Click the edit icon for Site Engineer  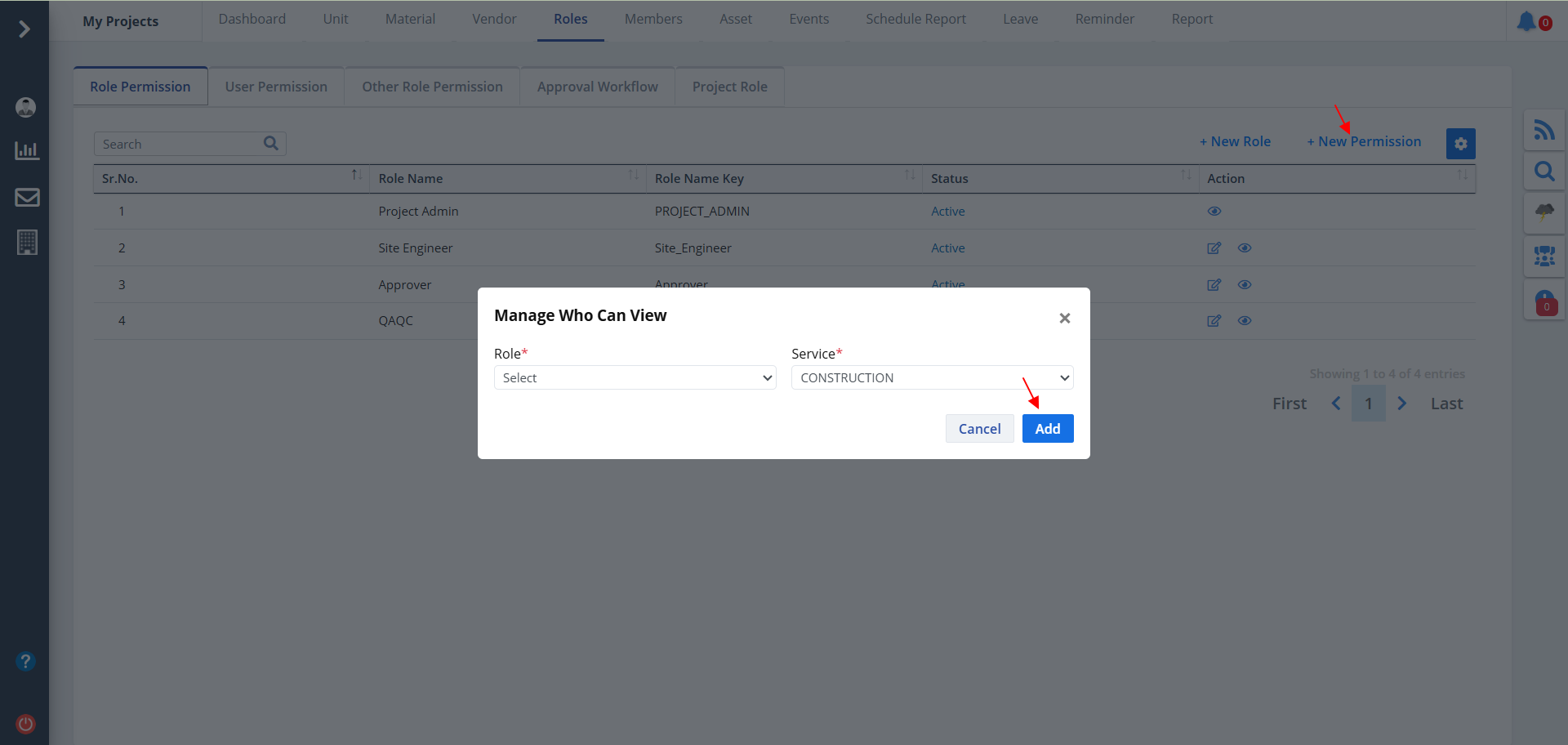[1214, 248]
